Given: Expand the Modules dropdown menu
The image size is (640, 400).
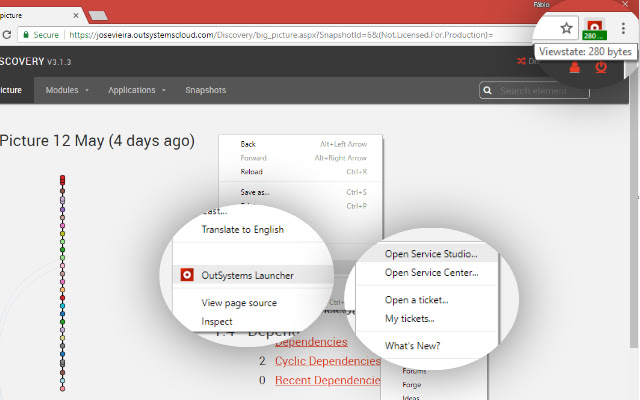Looking at the screenshot, I should tap(67, 90).
